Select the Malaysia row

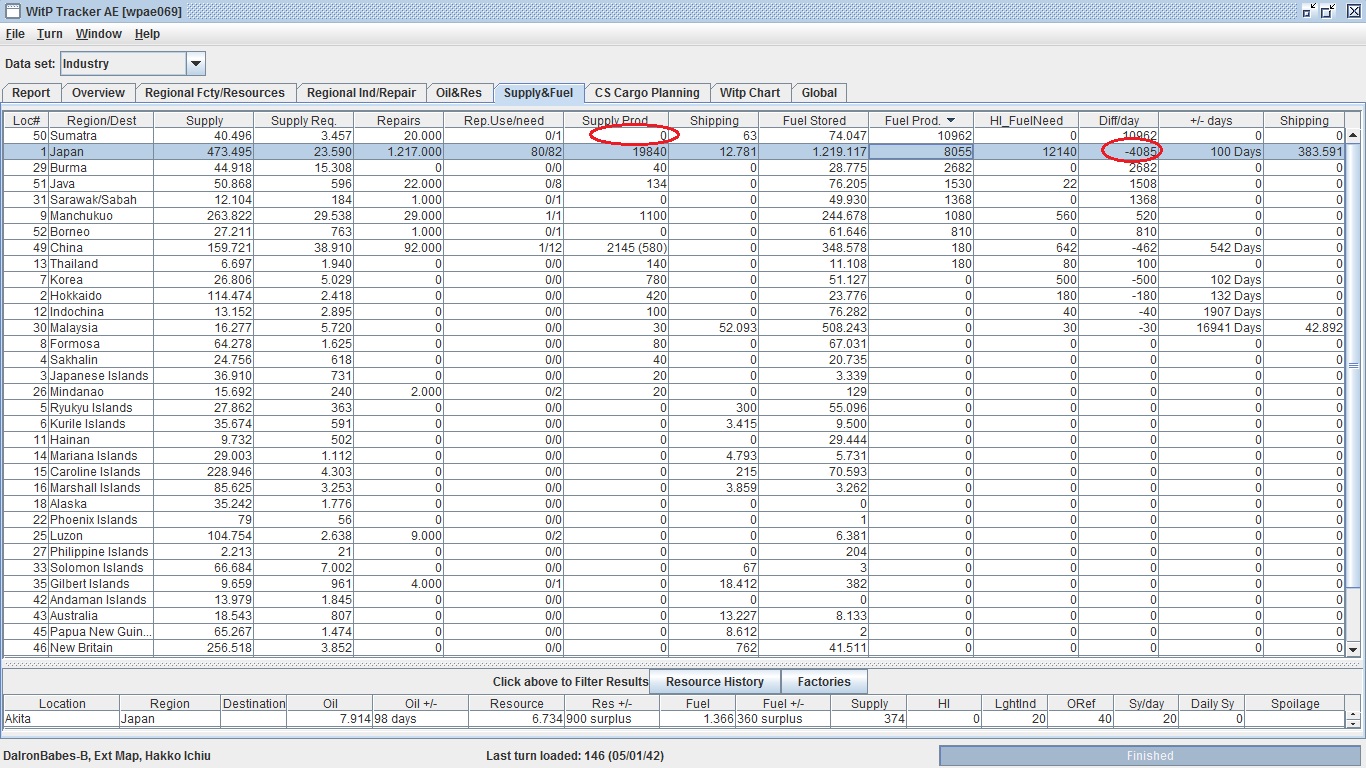coord(674,328)
